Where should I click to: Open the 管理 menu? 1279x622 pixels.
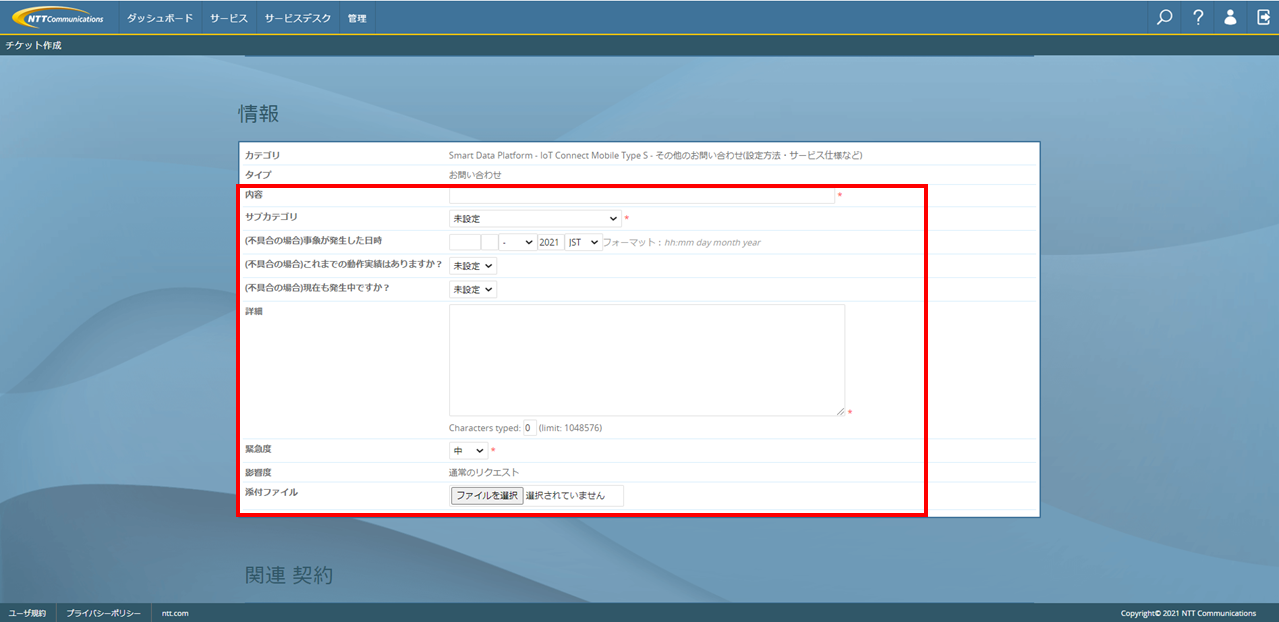[357, 18]
